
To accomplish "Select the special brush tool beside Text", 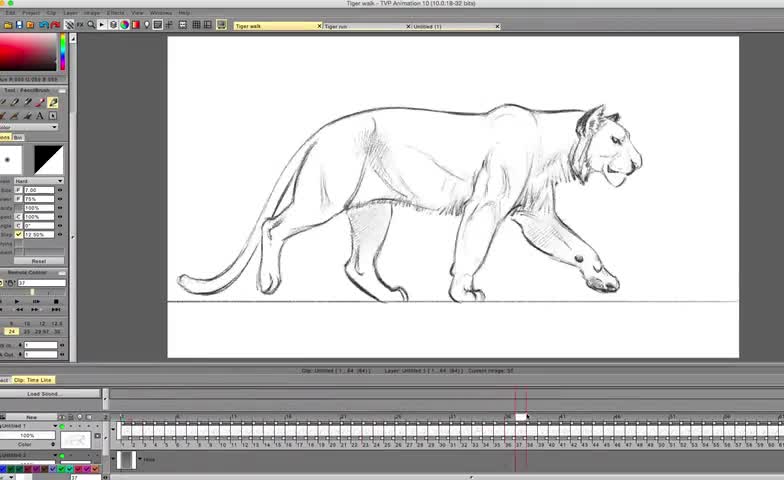I will pyautogui.click(x=52, y=116).
